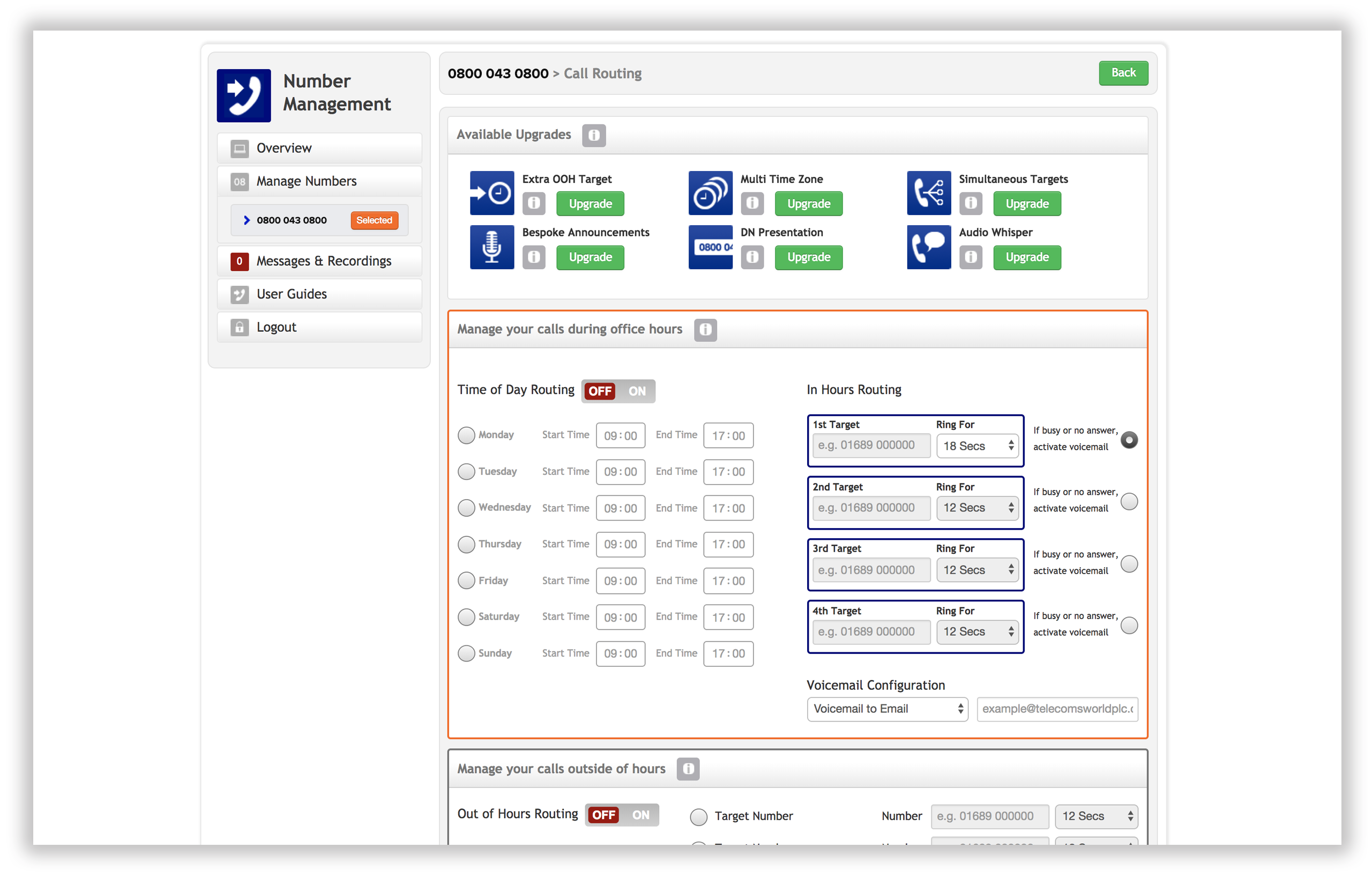Click the Messages & Recordings count badge
Viewport: 1372px width, 877px height.
240,261
